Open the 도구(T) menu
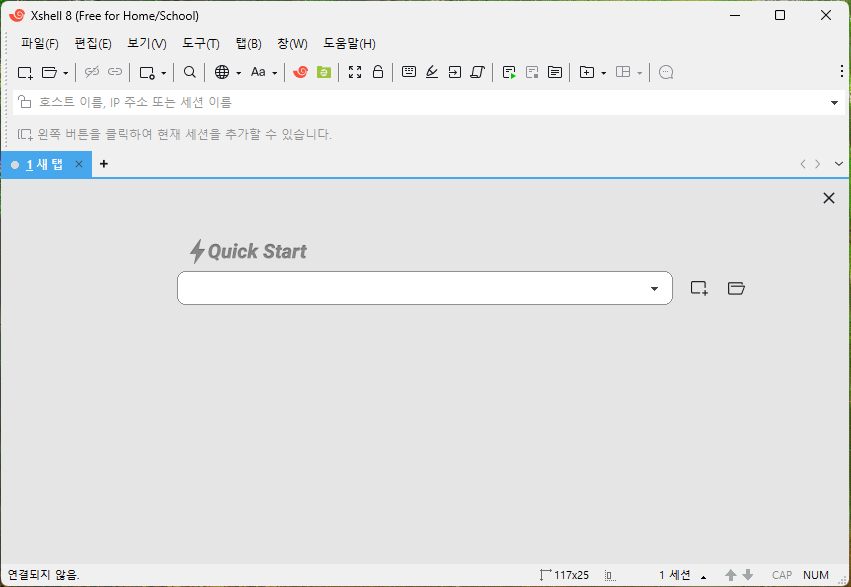The height and width of the screenshot is (587, 851). [199, 43]
